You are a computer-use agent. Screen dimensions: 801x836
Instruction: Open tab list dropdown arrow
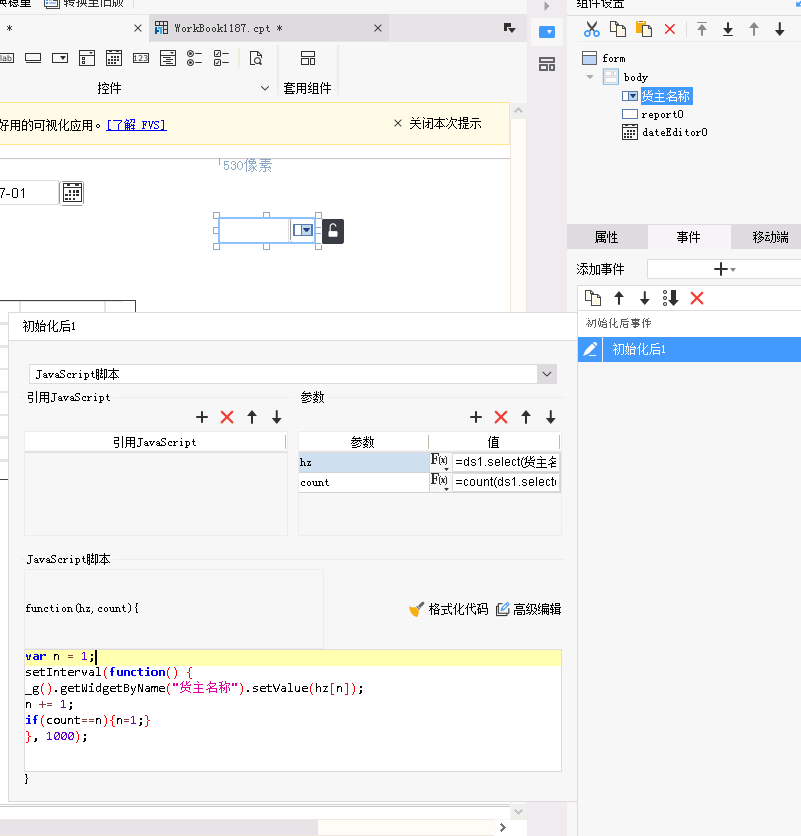tap(510, 28)
